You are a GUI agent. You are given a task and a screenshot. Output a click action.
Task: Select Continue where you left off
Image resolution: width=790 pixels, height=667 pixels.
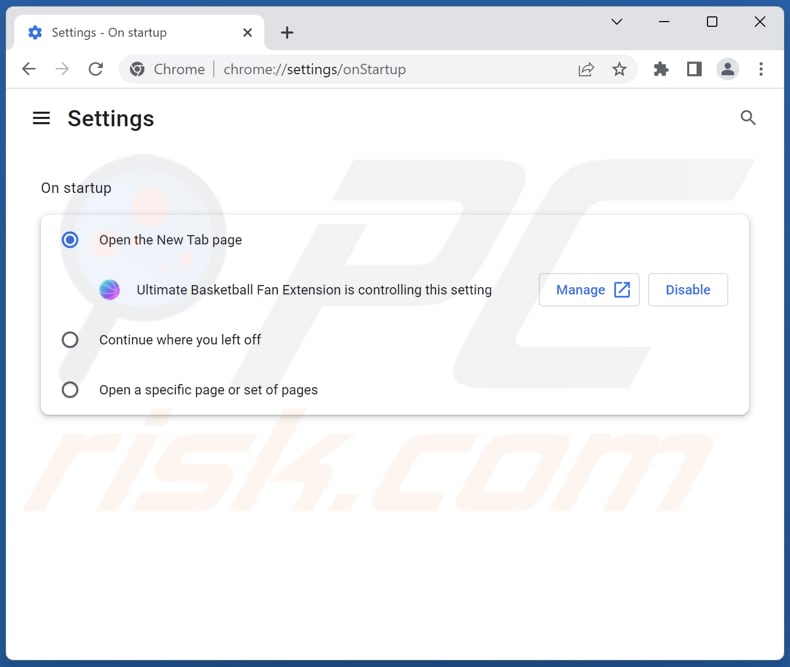[70, 340]
